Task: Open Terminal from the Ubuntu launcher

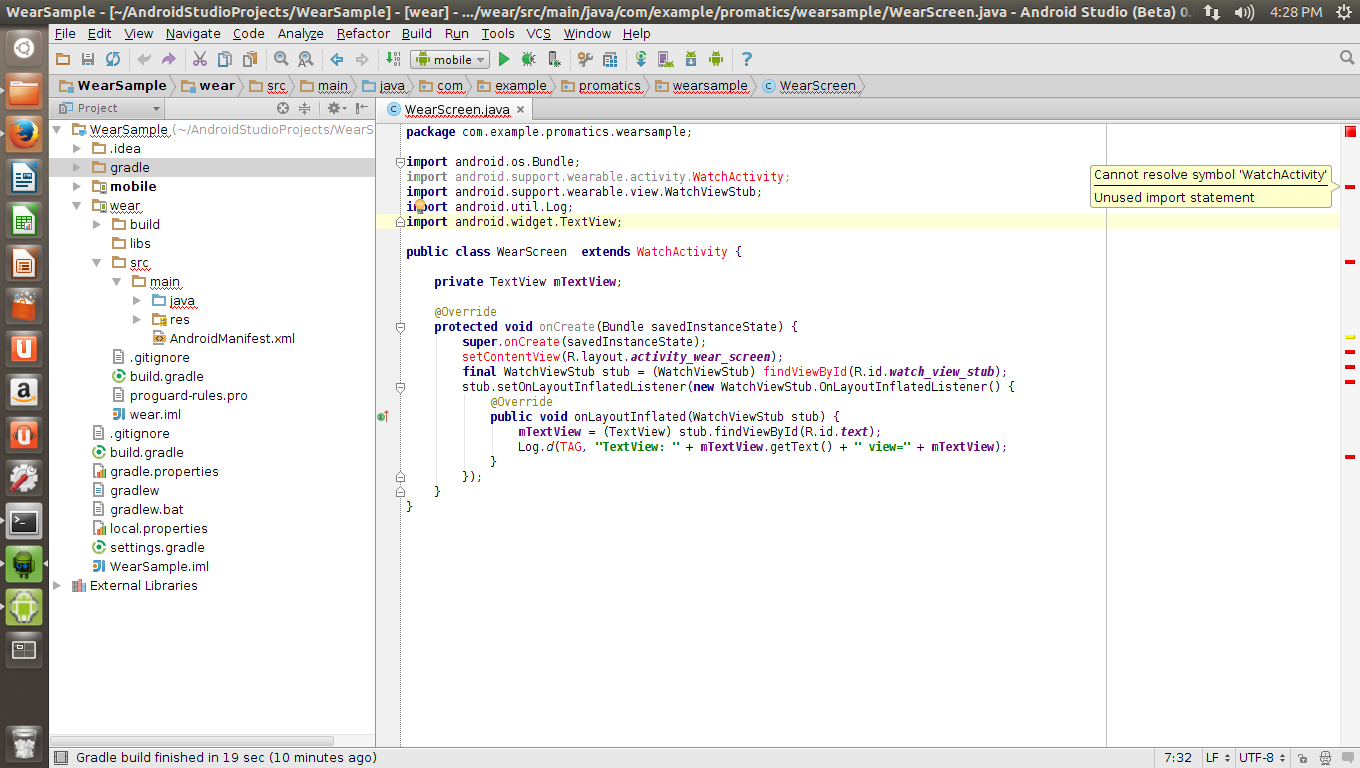Action: tap(24, 521)
